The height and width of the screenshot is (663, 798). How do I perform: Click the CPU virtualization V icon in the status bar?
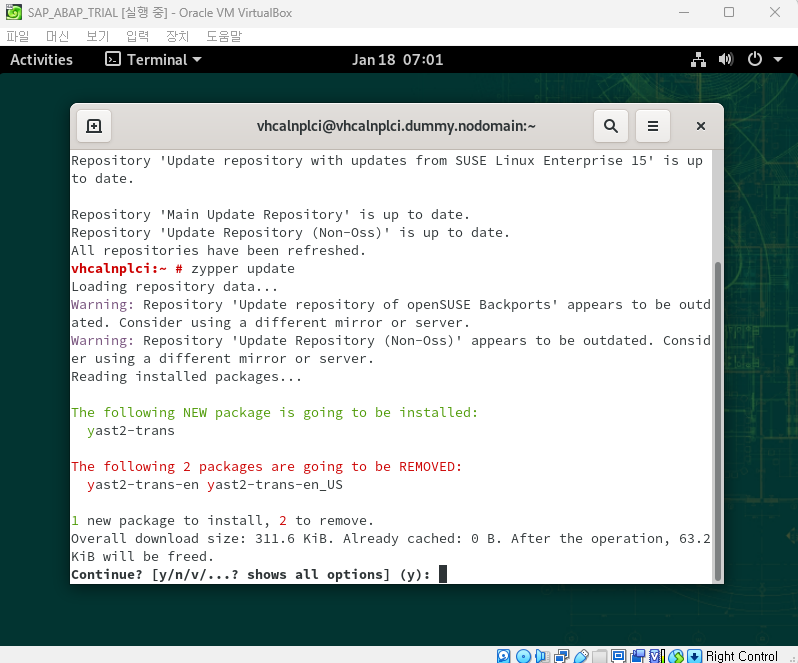[x=657, y=656]
